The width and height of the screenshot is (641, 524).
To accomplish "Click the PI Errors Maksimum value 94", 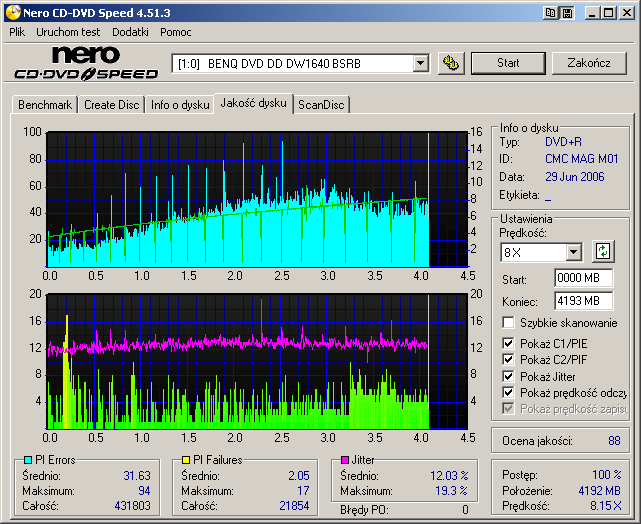I will [x=144, y=490].
